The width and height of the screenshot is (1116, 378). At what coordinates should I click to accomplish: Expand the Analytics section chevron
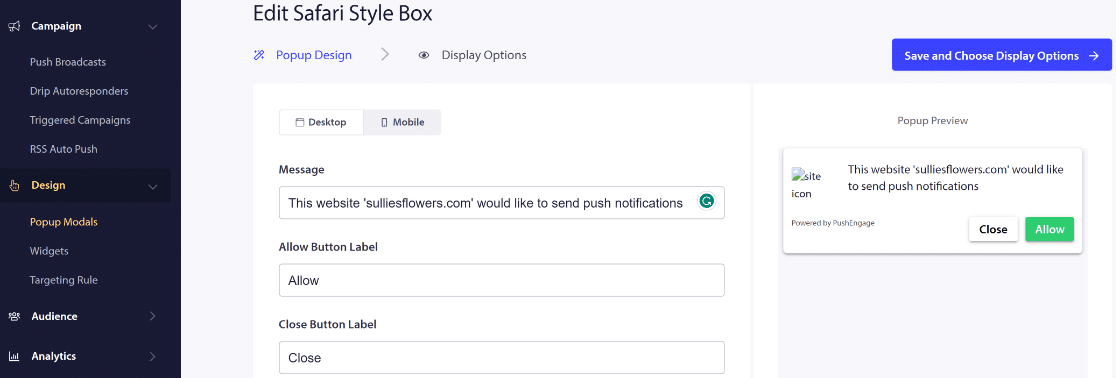[x=152, y=356]
